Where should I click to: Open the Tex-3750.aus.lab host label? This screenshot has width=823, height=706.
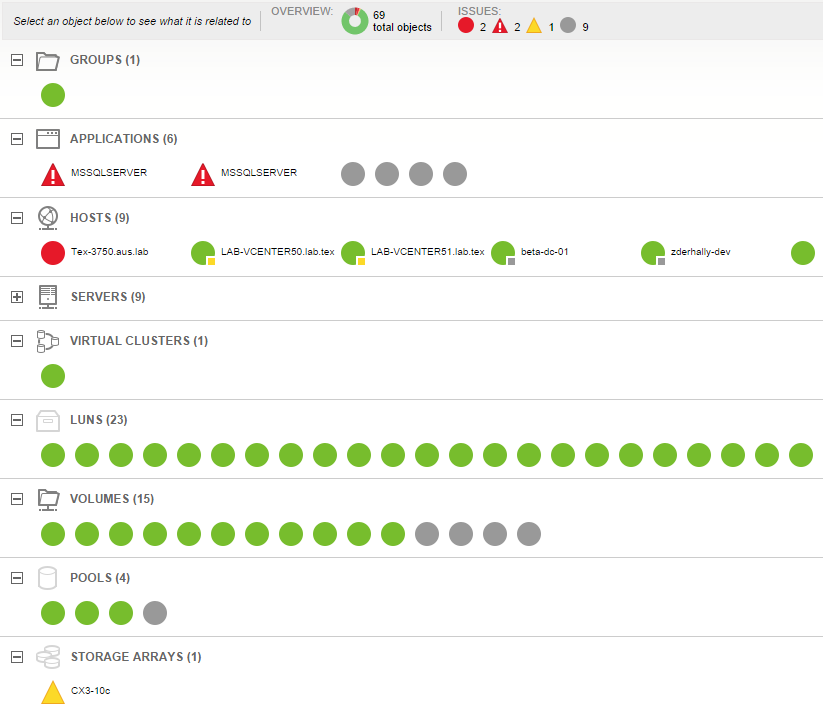tap(110, 252)
